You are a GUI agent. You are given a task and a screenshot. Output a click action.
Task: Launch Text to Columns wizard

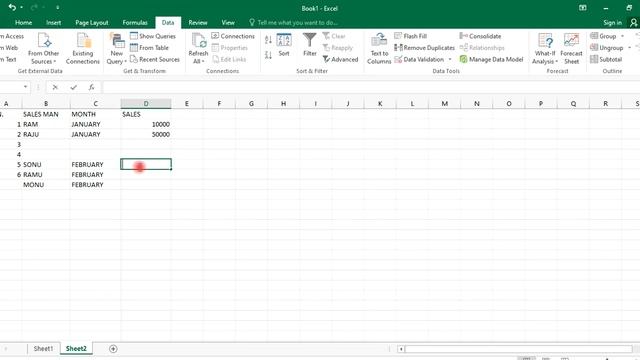(379, 49)
